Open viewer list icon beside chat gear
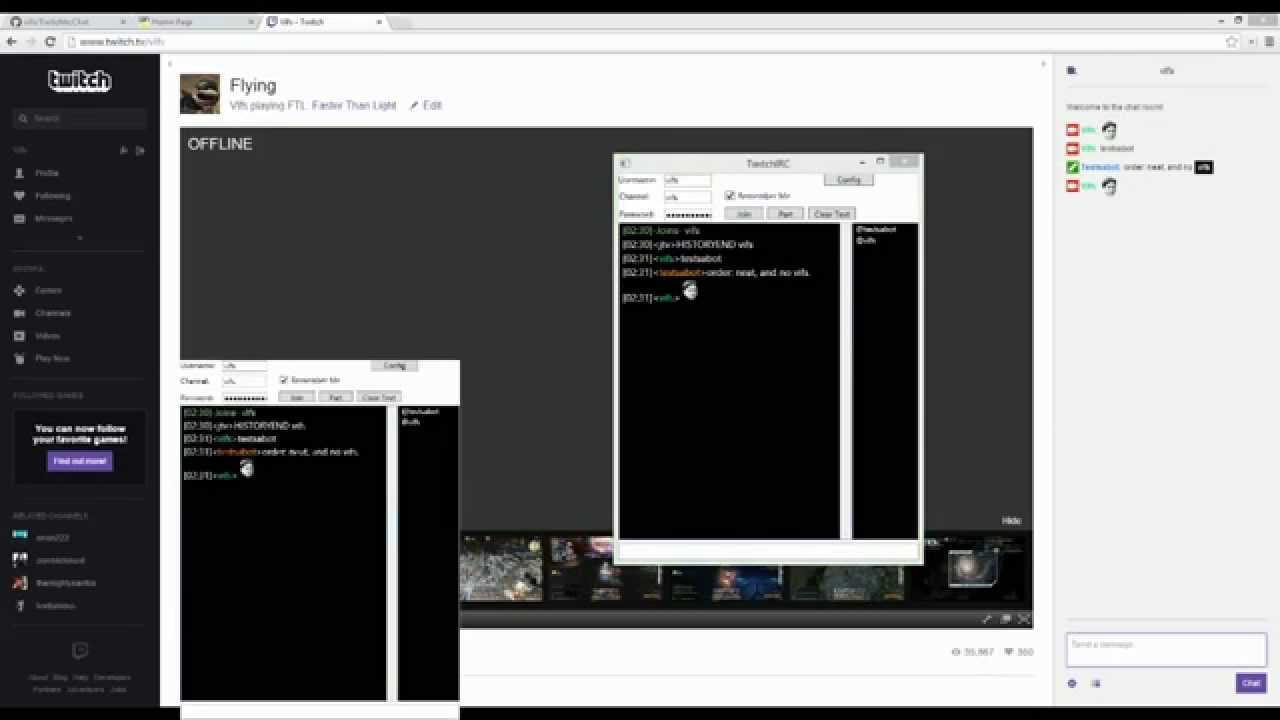1280x720 pixels. pyautogui.click(x=1096, y=684)
